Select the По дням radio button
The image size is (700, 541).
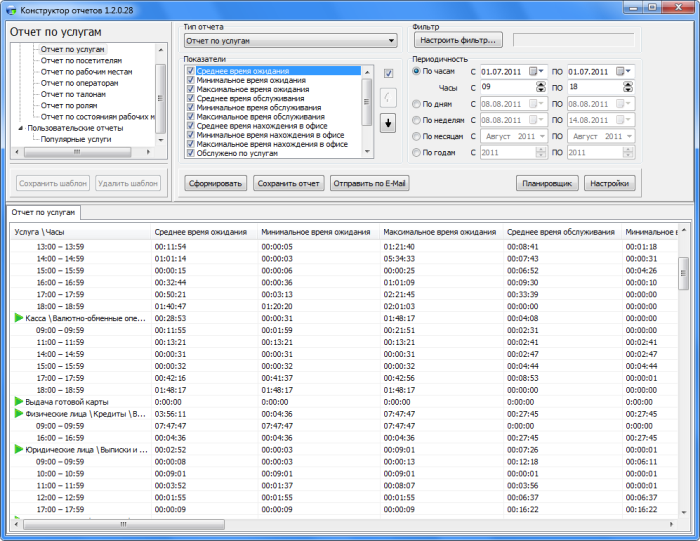[416, 104]
